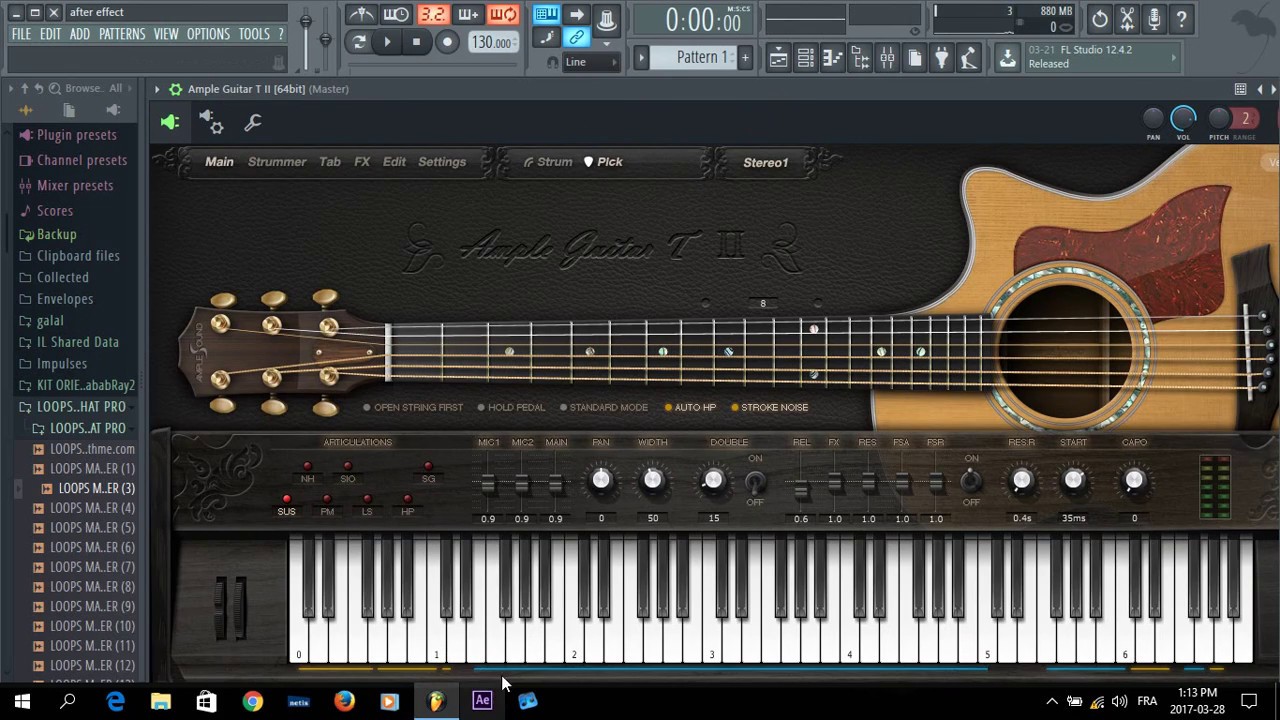This screenshot has height=720, width=1280.
Task: Open Pattern 1 selector dropdown
Action: tap(702, 57)
